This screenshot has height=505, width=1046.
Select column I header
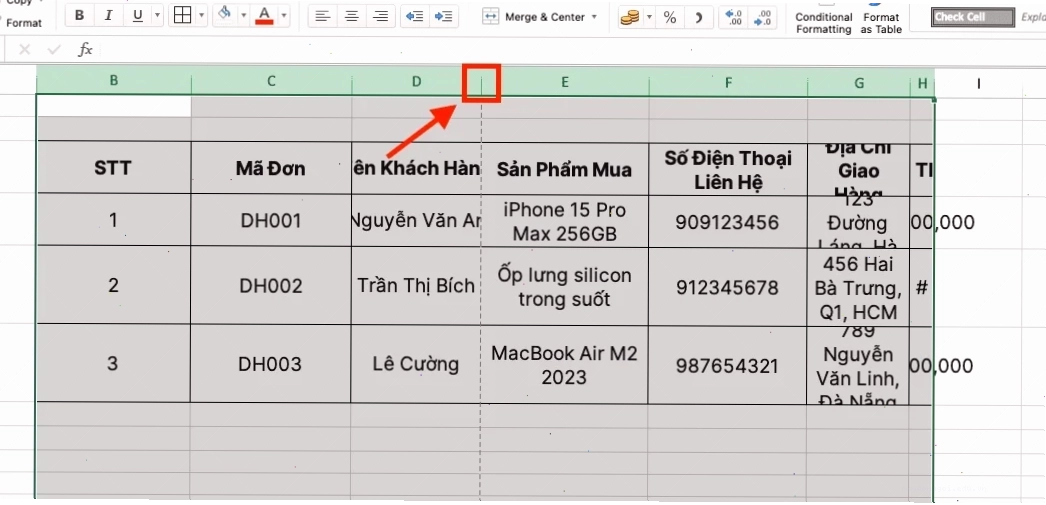coord(979,83)
